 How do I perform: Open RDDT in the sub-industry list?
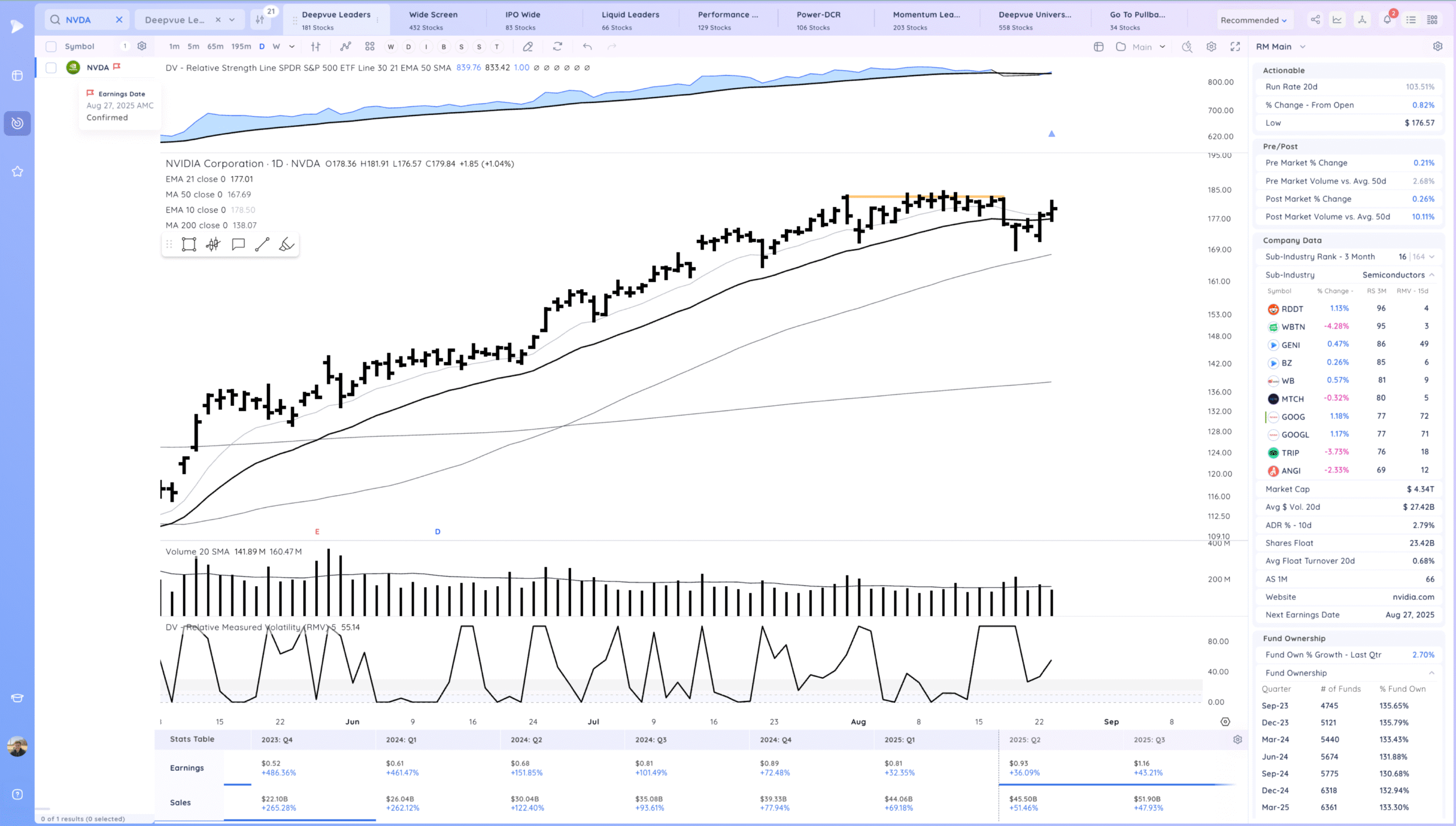point(1292,309)
